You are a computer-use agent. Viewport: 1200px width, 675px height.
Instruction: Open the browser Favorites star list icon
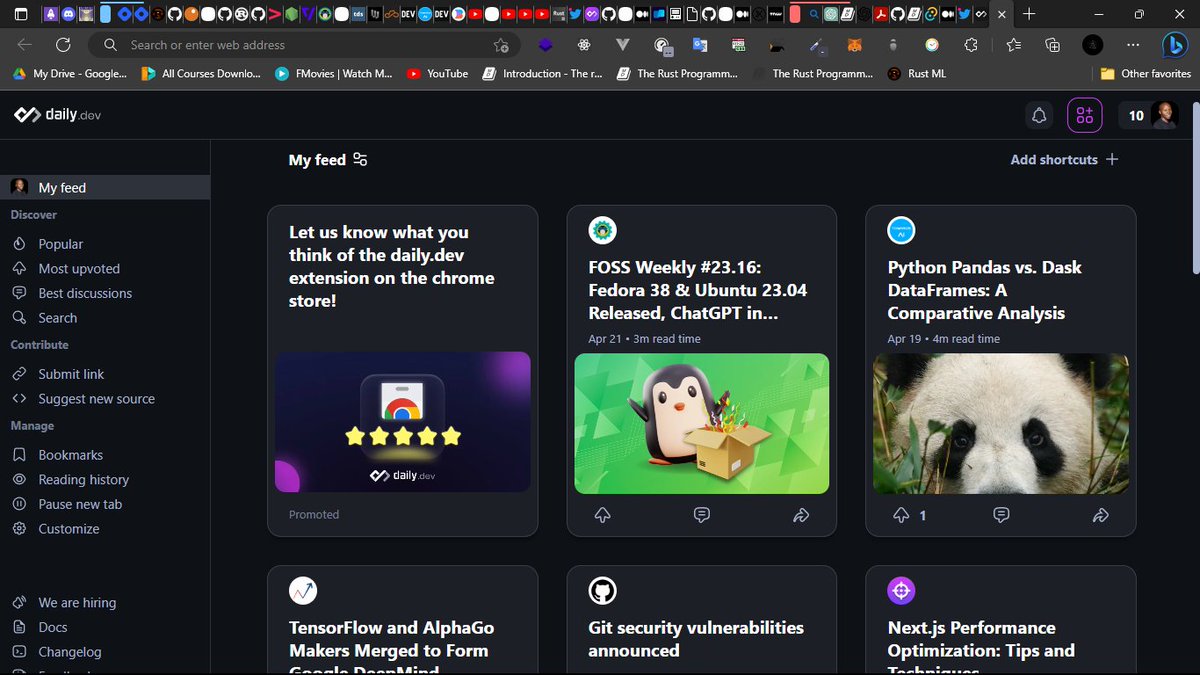[1013, 45]
